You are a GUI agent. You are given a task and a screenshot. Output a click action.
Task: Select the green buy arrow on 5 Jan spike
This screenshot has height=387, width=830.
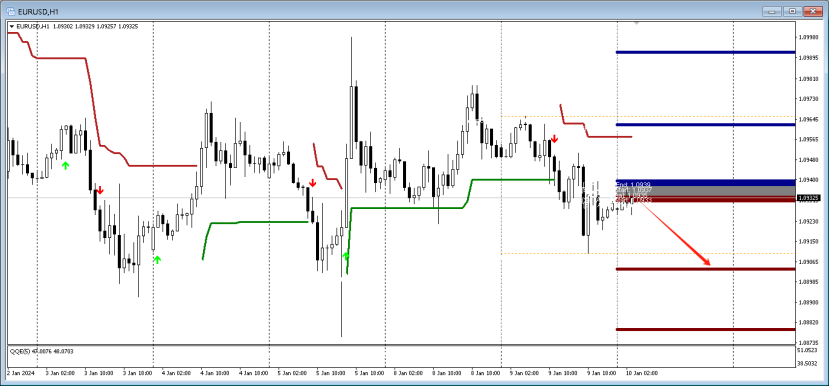(346, 256)
